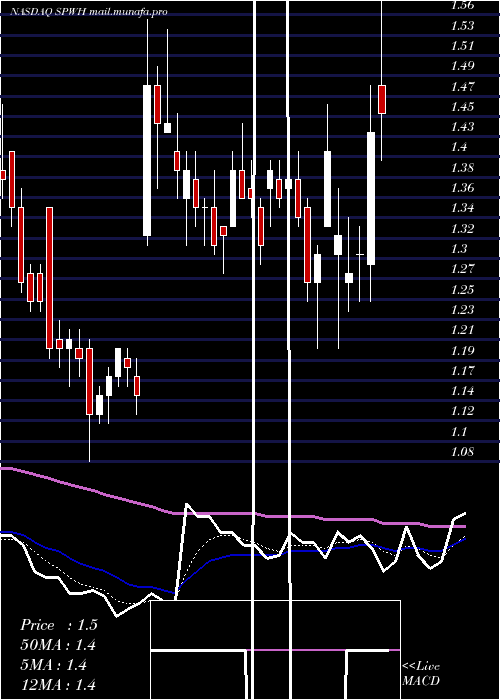Click the 1.19 price axis label

(x=462, y=350)
